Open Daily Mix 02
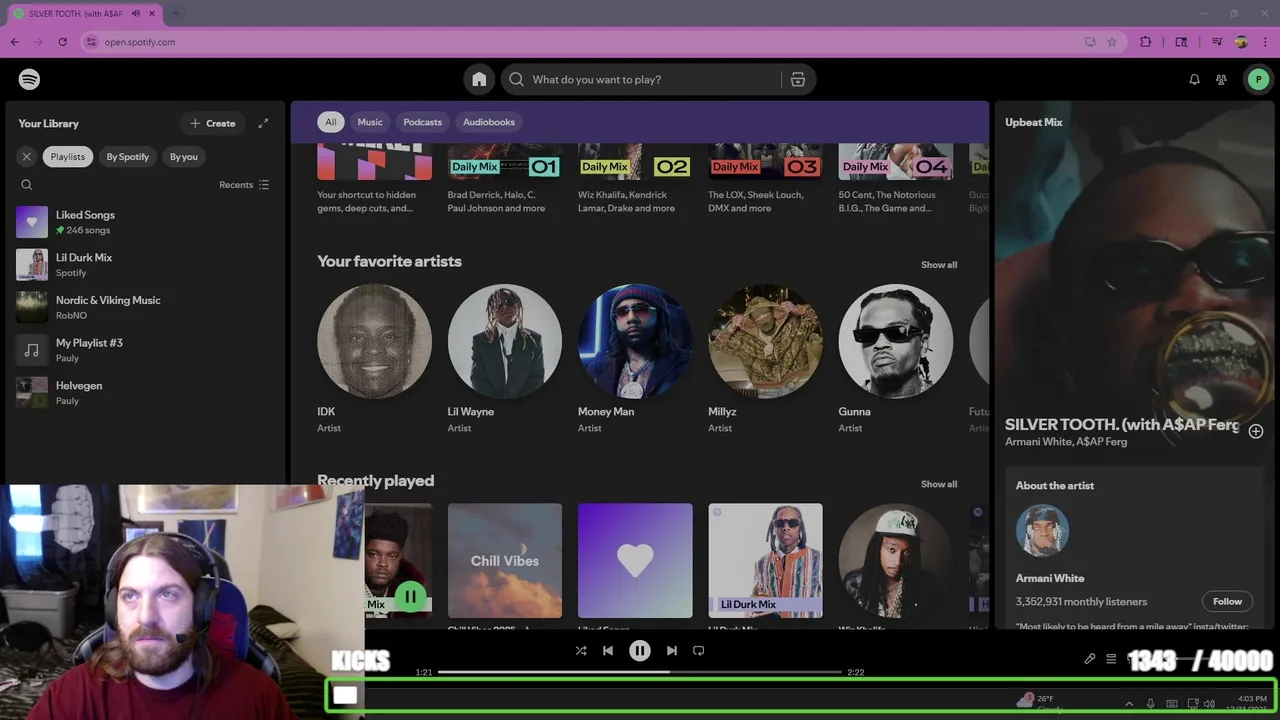 pos(635,180)
